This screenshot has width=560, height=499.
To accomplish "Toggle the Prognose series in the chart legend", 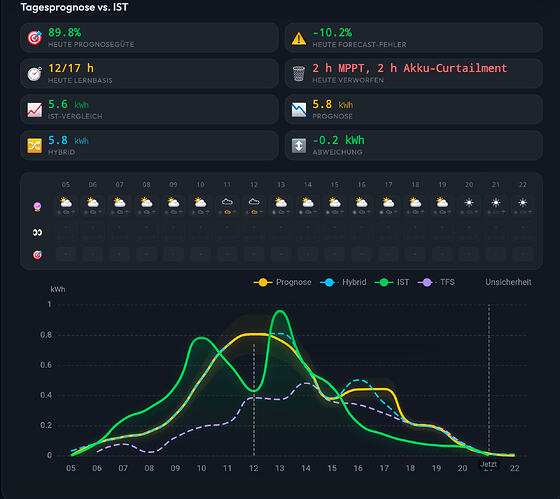I will click(282, 282).
